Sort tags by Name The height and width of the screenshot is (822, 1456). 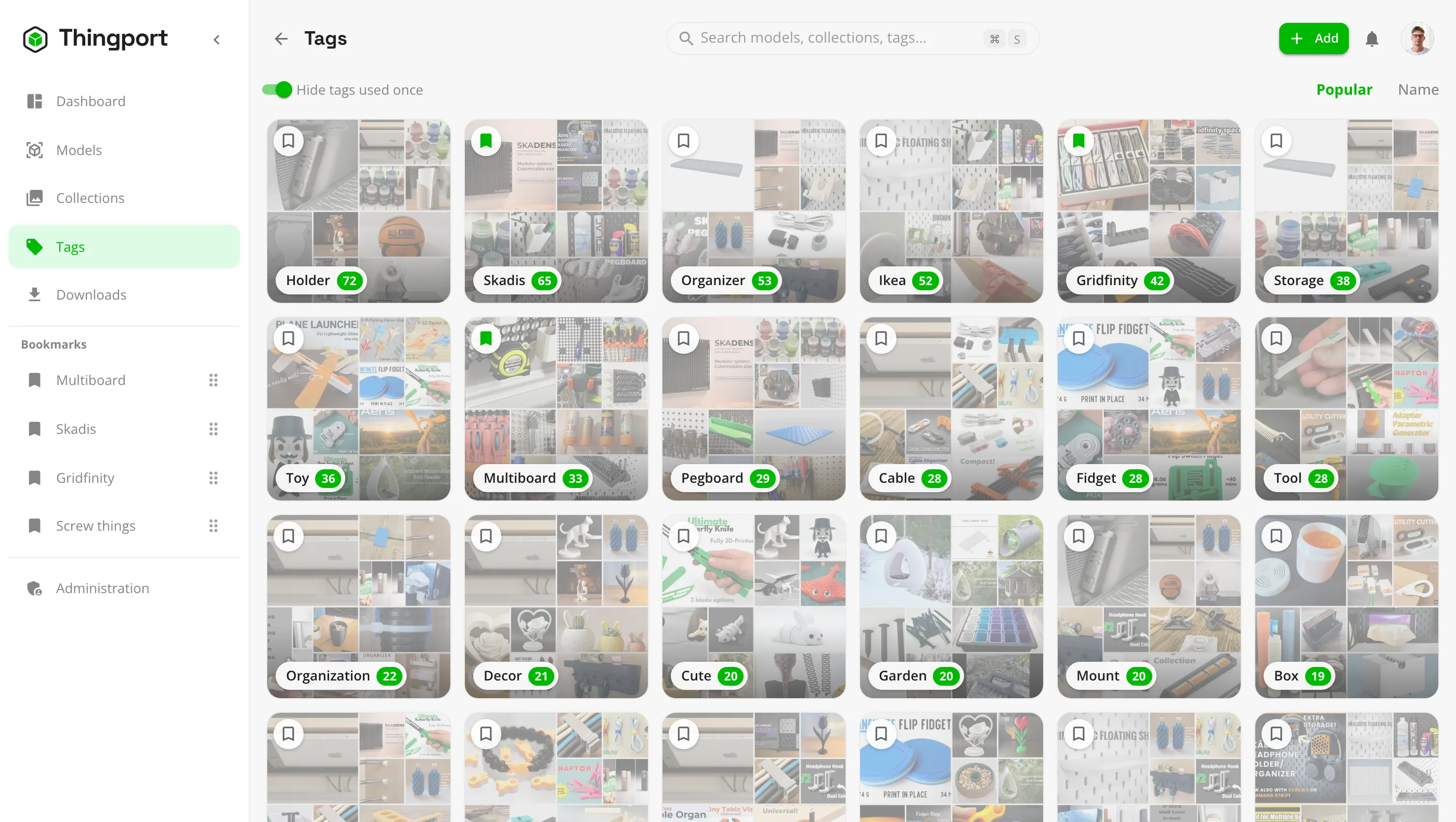[x=1418, y=90]
